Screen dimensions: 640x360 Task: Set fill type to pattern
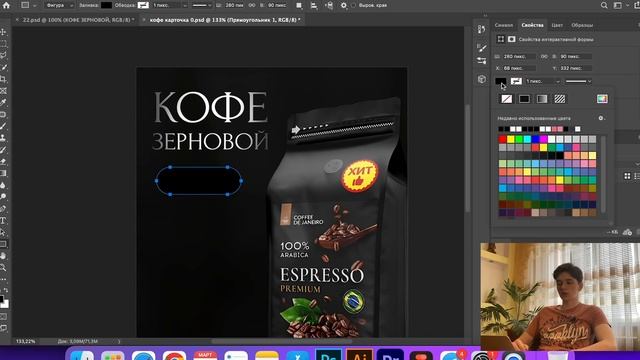coord(560,99)
